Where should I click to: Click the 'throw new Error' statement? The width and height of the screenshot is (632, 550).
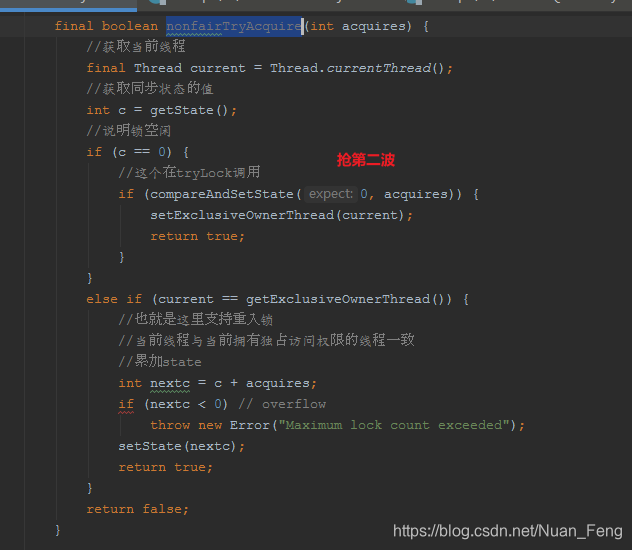click(x=210, y=425)
